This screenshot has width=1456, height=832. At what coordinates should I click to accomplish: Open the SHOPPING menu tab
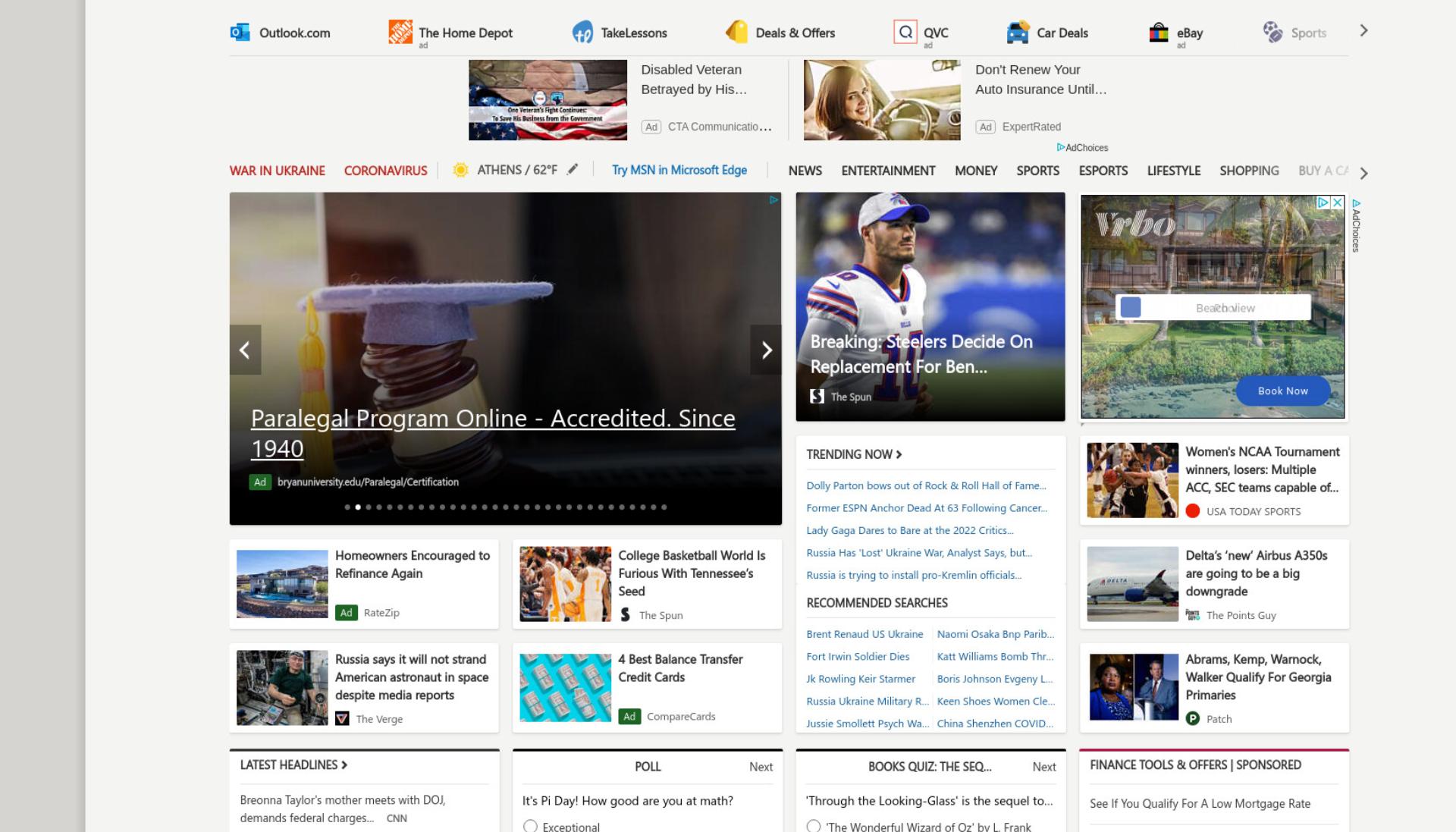1249,171
